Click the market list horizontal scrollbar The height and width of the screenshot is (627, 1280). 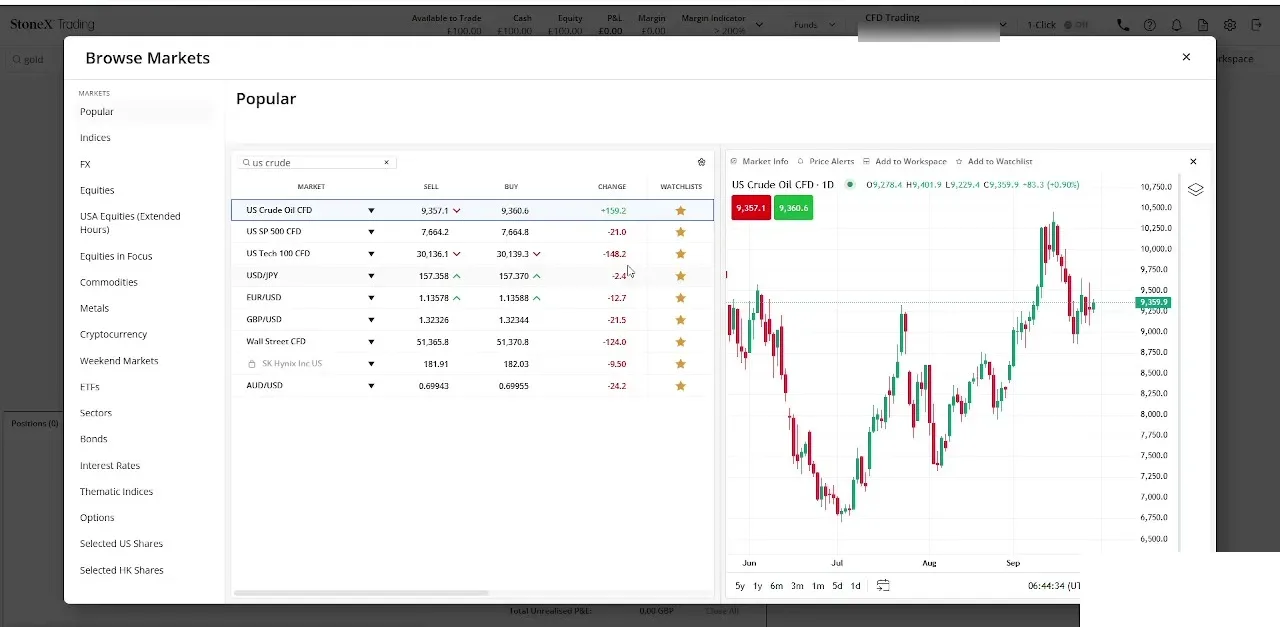click(x=361, y=593)
